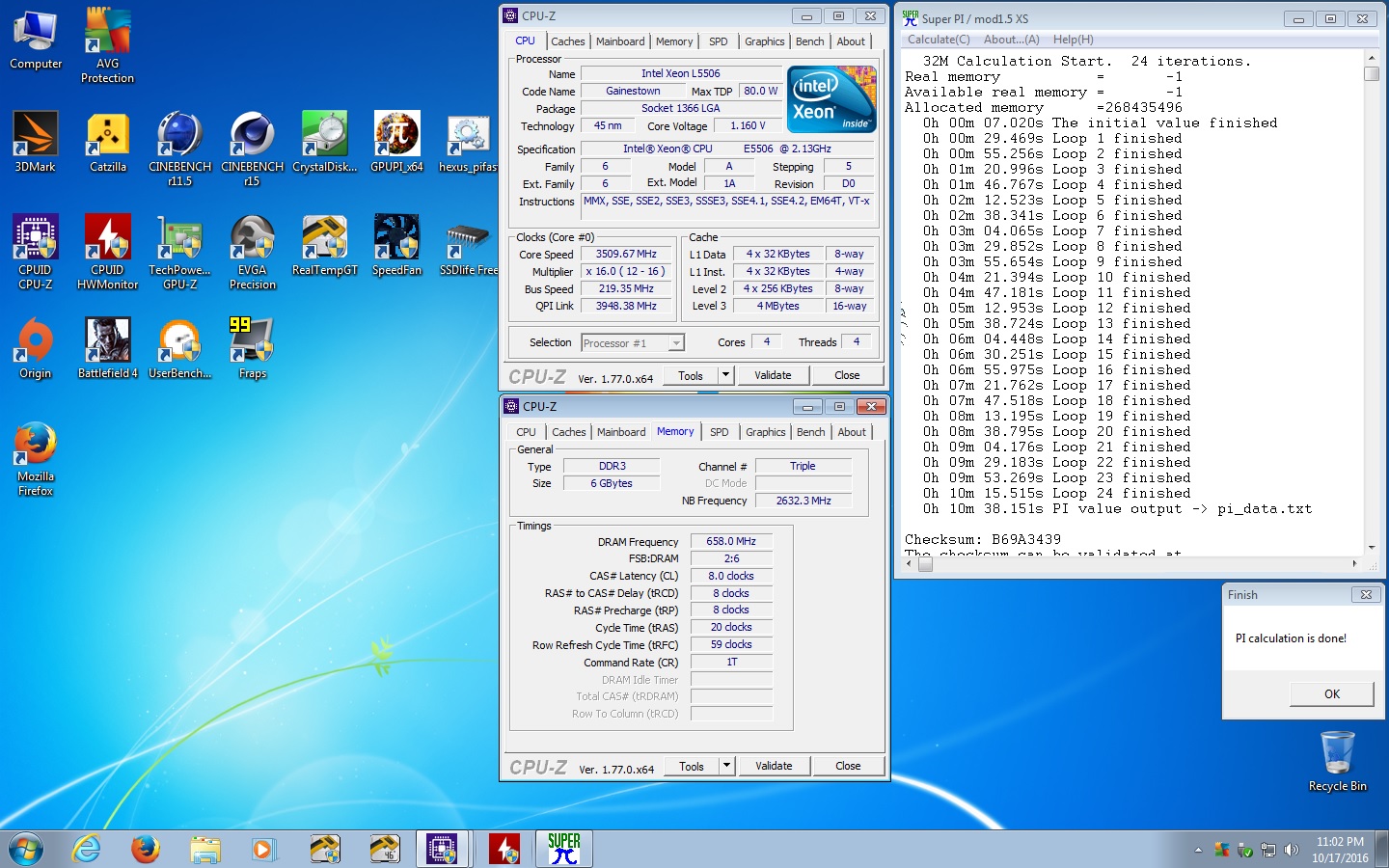This screenshot has height=868, width=1389.
Task: Open the 3DMark desktop shortcut
Action: pyautogui.click(x=36, y=143)
